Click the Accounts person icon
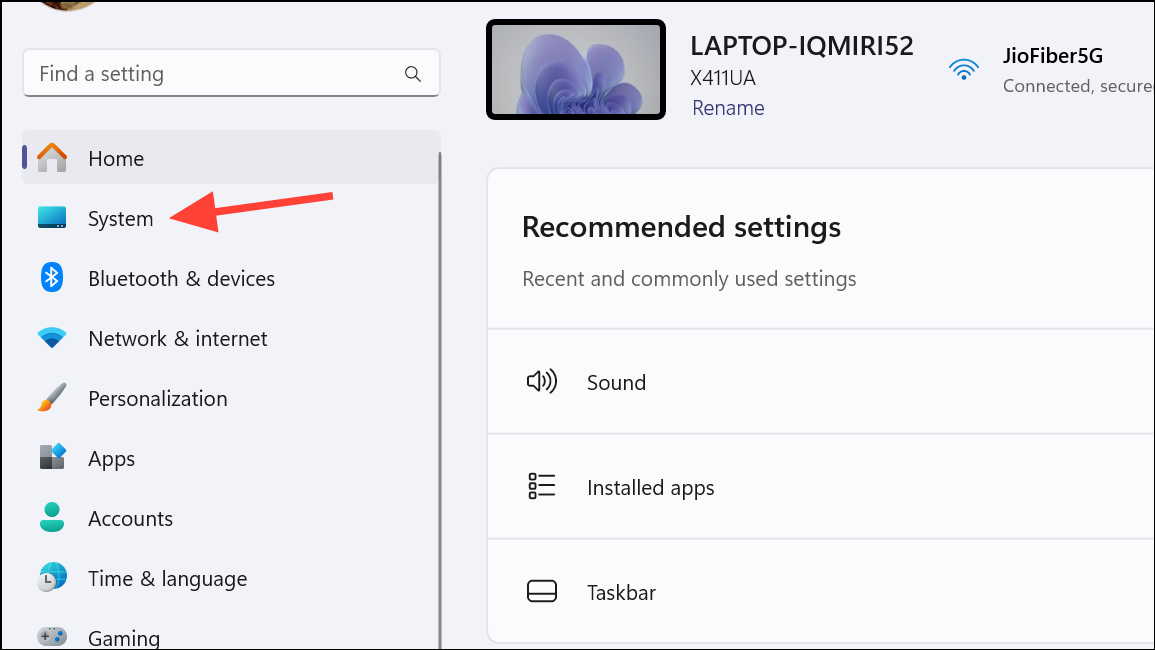The width and height of the screenshot is (1155, 650). [51, 518]
